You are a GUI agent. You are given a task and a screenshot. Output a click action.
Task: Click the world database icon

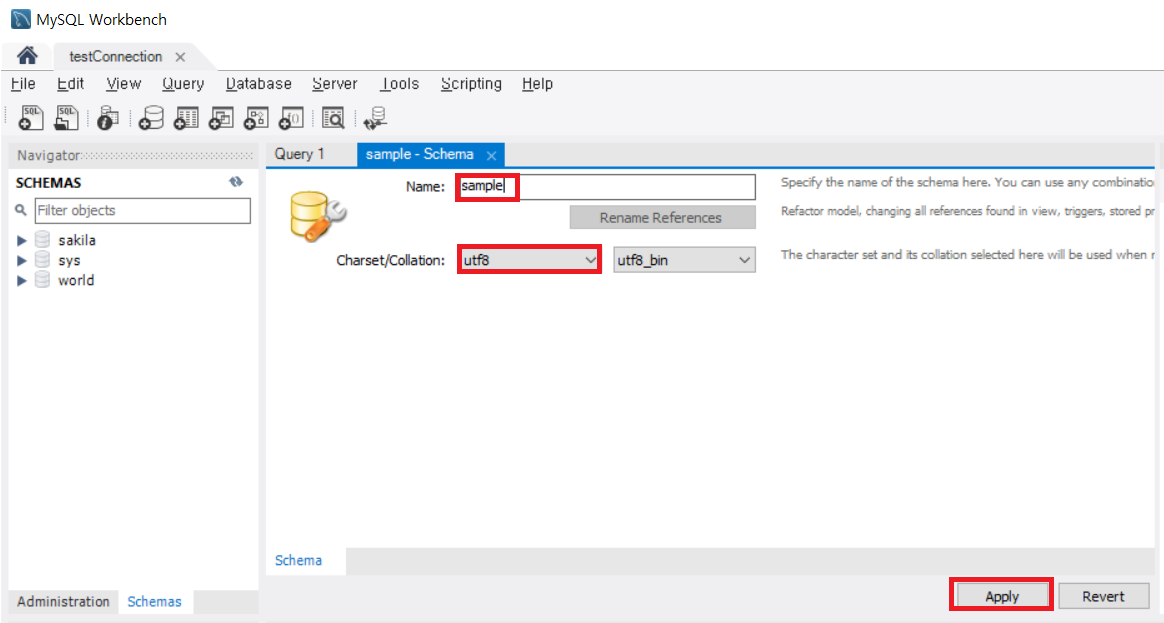click(42, 280)
